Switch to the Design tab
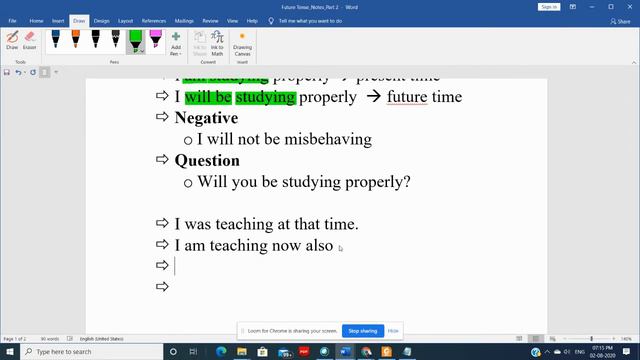Viewport: 640px width, 360px height. click(101, 21)
